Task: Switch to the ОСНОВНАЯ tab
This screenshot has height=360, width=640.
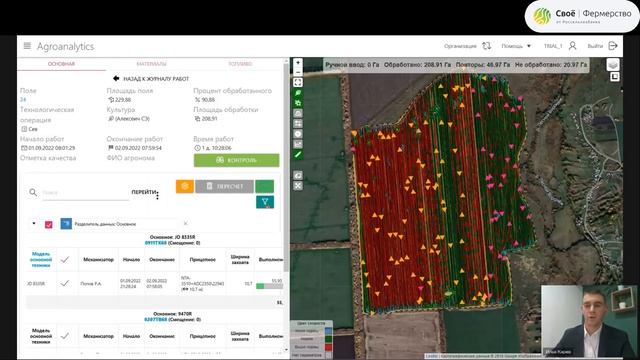Action: tap(61, 64)
